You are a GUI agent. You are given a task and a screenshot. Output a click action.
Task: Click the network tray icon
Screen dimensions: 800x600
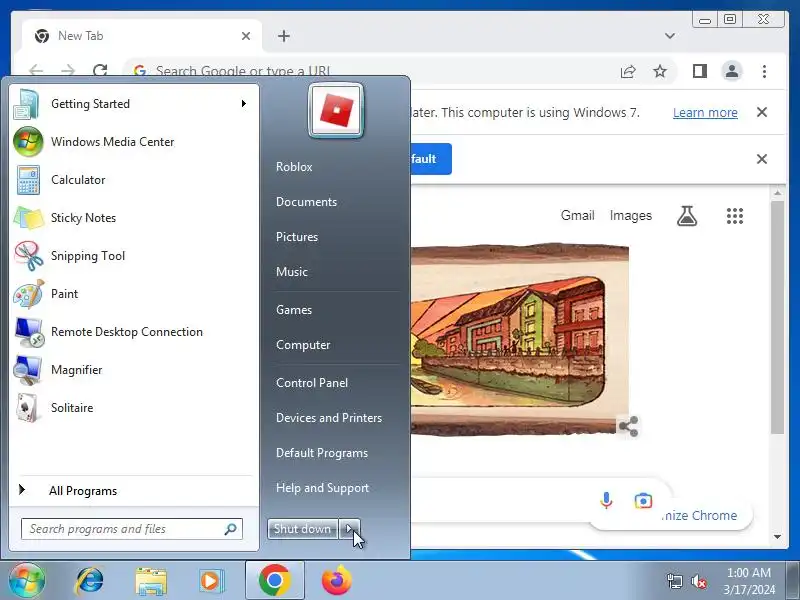coord(674,581)
